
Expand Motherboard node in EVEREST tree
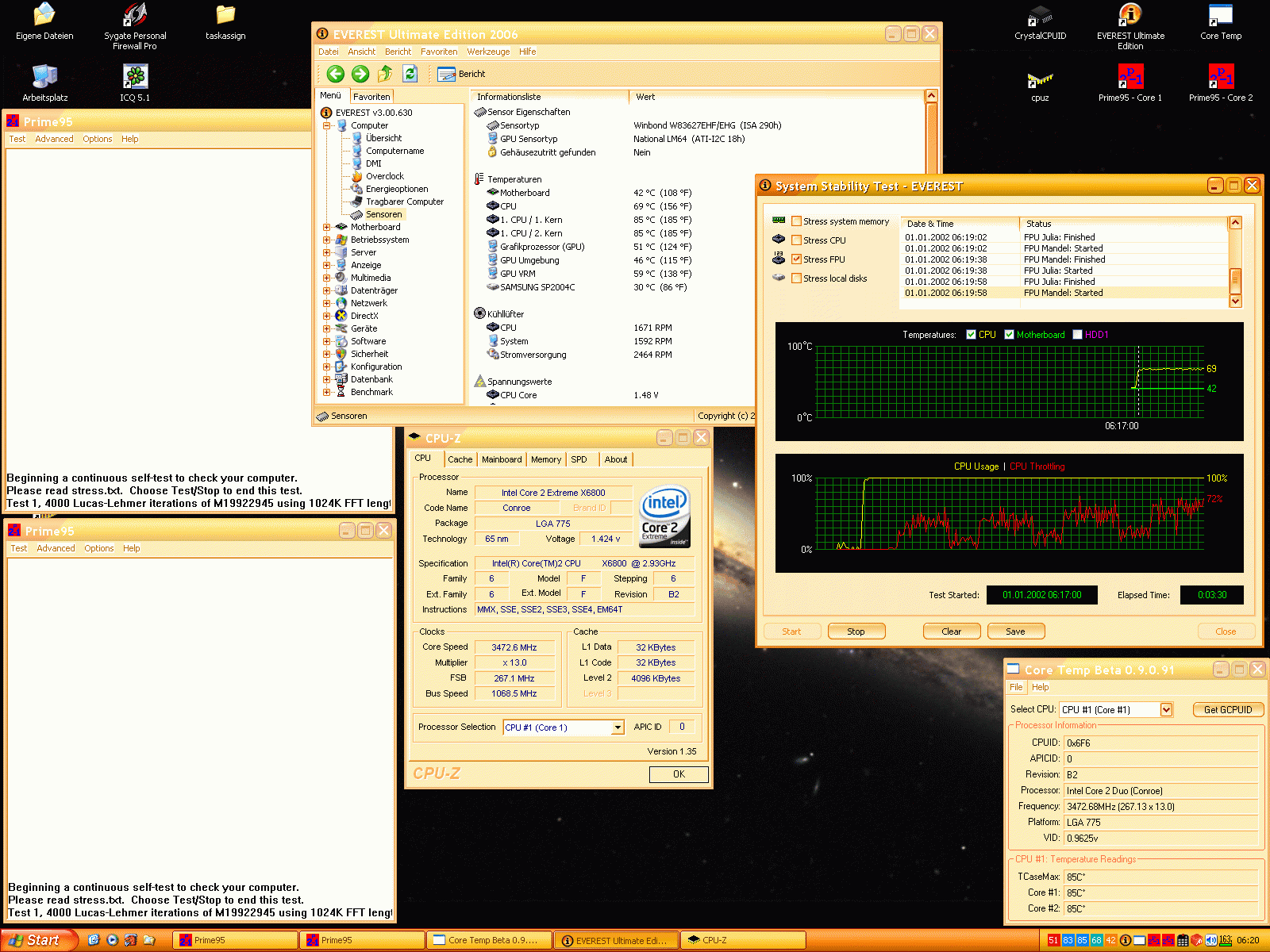coord(326,227)
